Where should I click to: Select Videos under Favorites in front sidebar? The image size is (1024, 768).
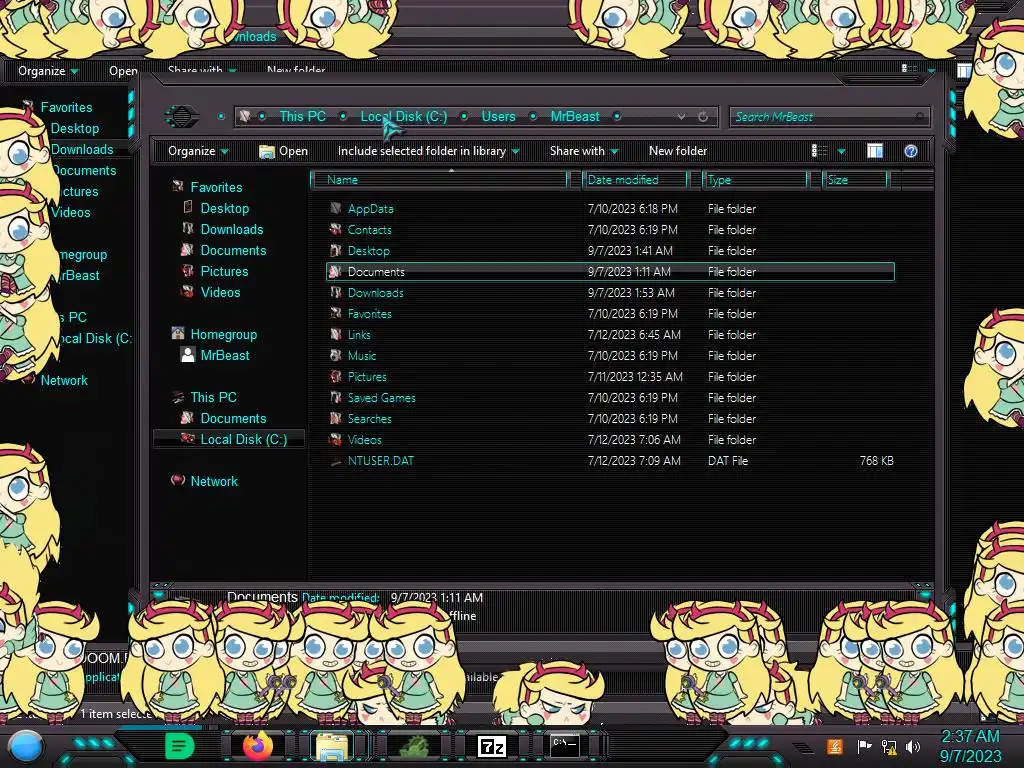(x=221, y=292)
